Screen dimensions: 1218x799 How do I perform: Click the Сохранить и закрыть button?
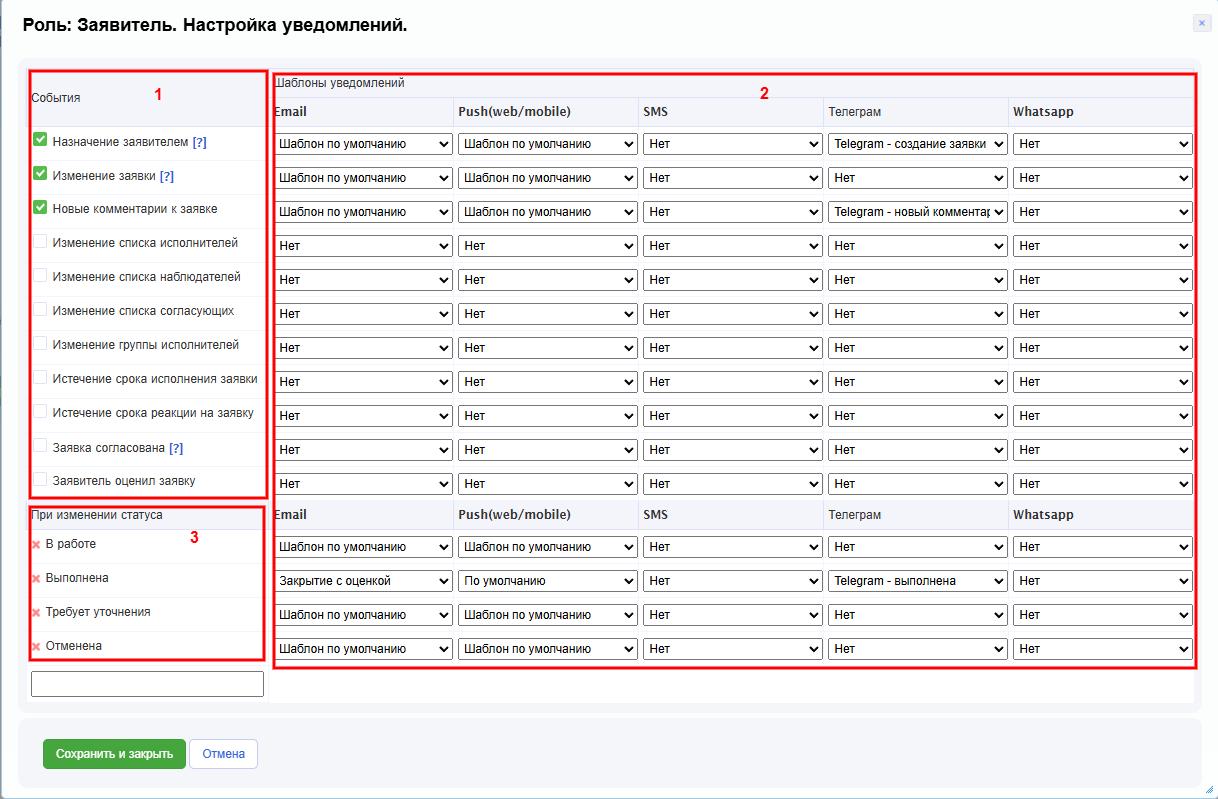coord(114,754)
